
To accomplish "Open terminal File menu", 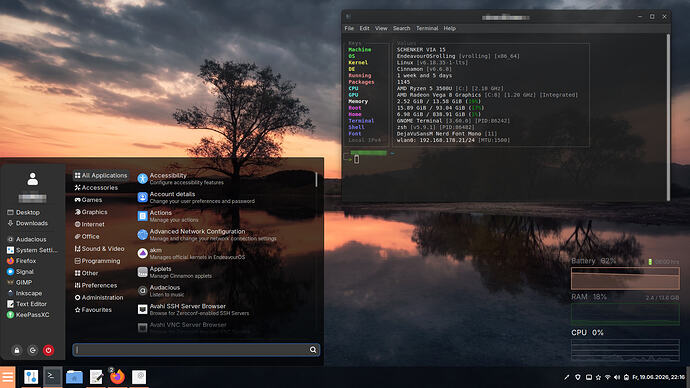I will click(x=349, y=28).
